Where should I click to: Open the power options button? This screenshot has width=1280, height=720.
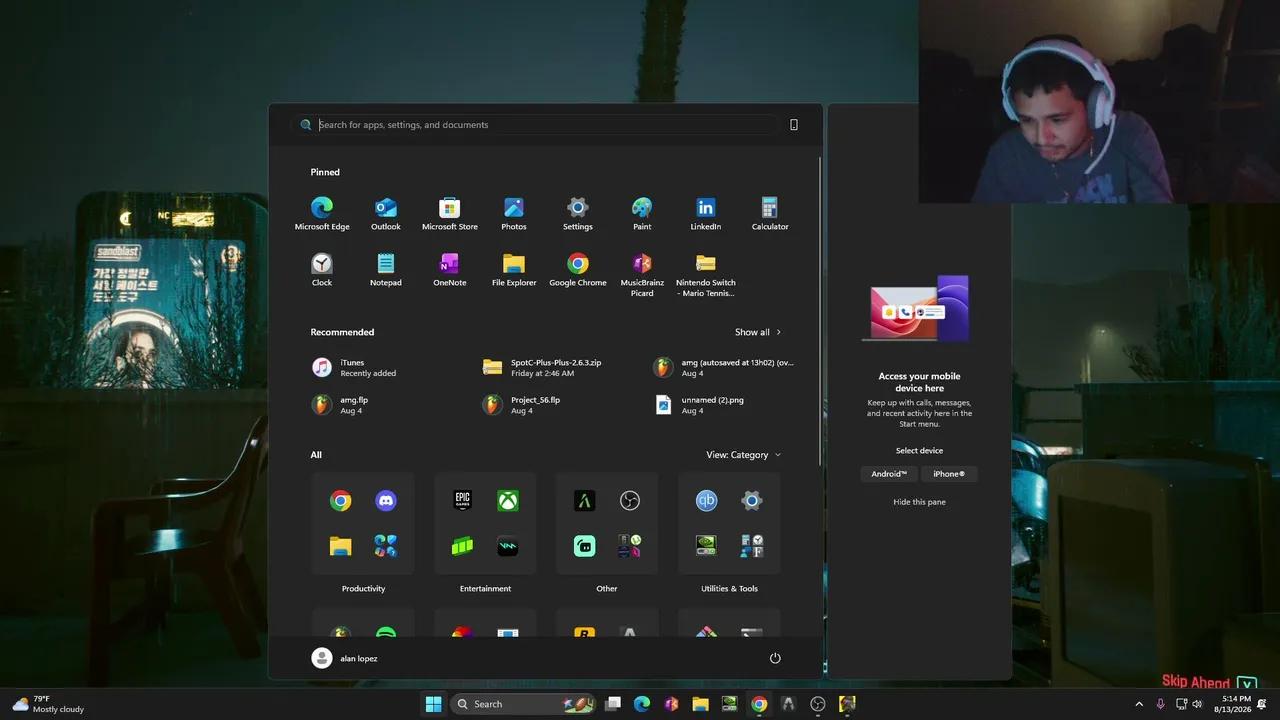[x=775, y=658]
